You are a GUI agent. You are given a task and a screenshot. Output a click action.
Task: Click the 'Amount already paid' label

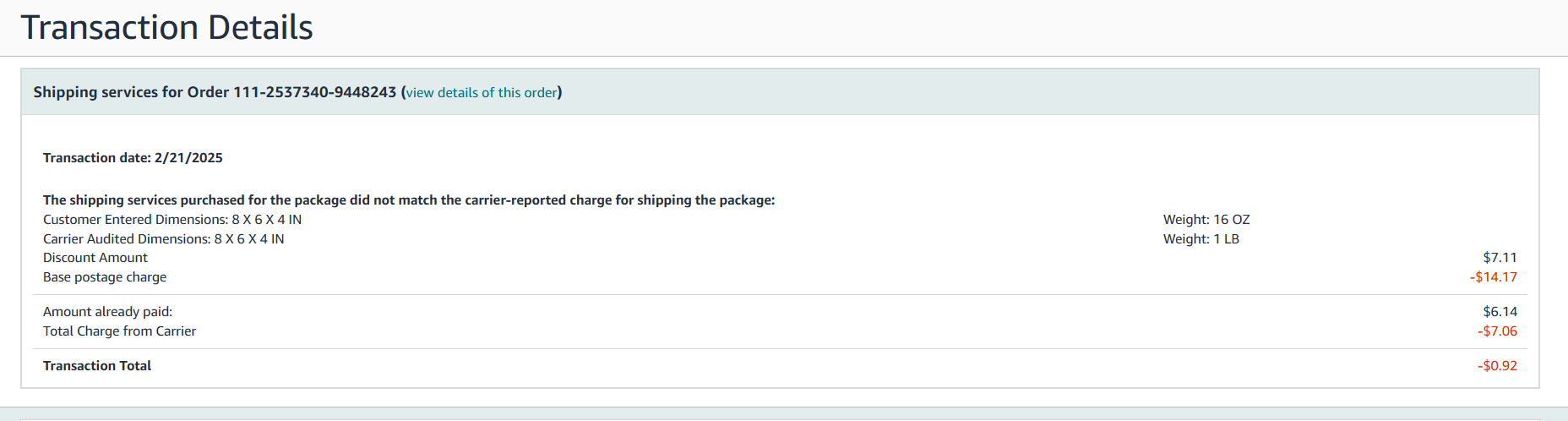pos(107,312)
